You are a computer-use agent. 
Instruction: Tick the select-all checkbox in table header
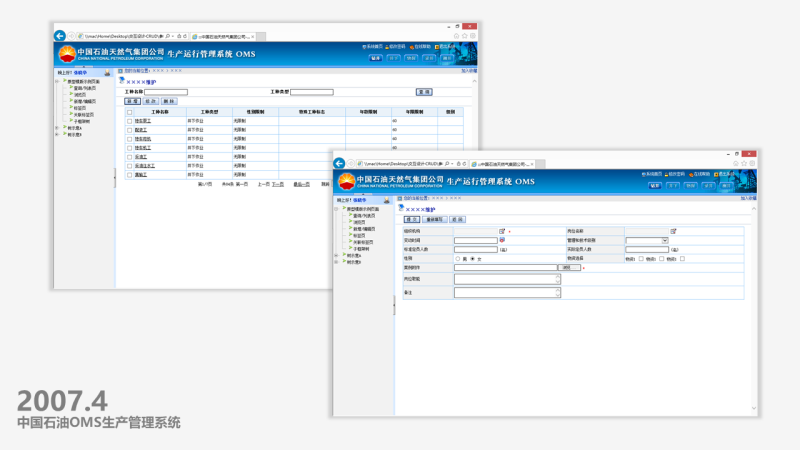coord(130,112)
